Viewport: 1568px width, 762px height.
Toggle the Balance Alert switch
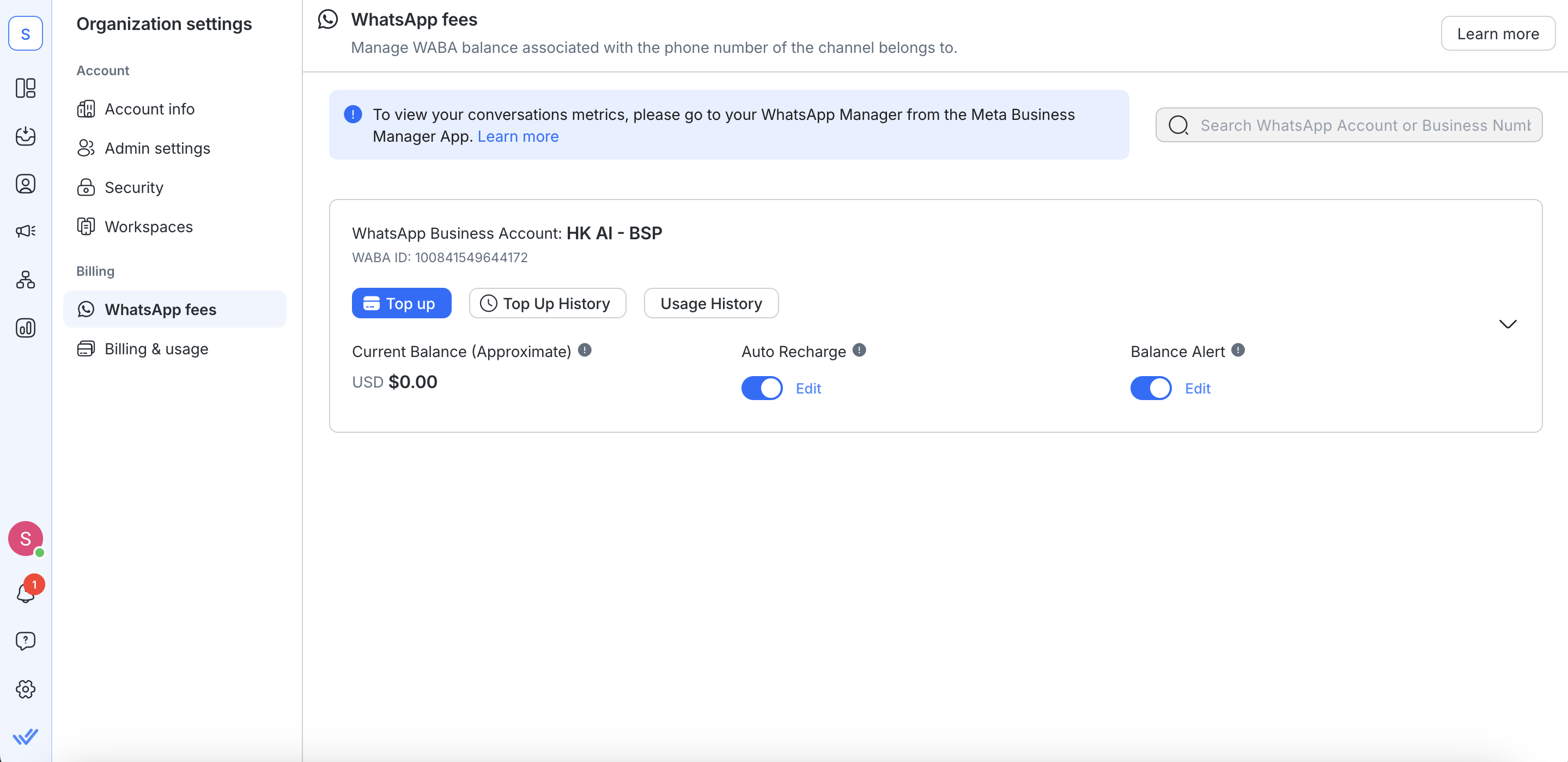(x=1151, y=388)
